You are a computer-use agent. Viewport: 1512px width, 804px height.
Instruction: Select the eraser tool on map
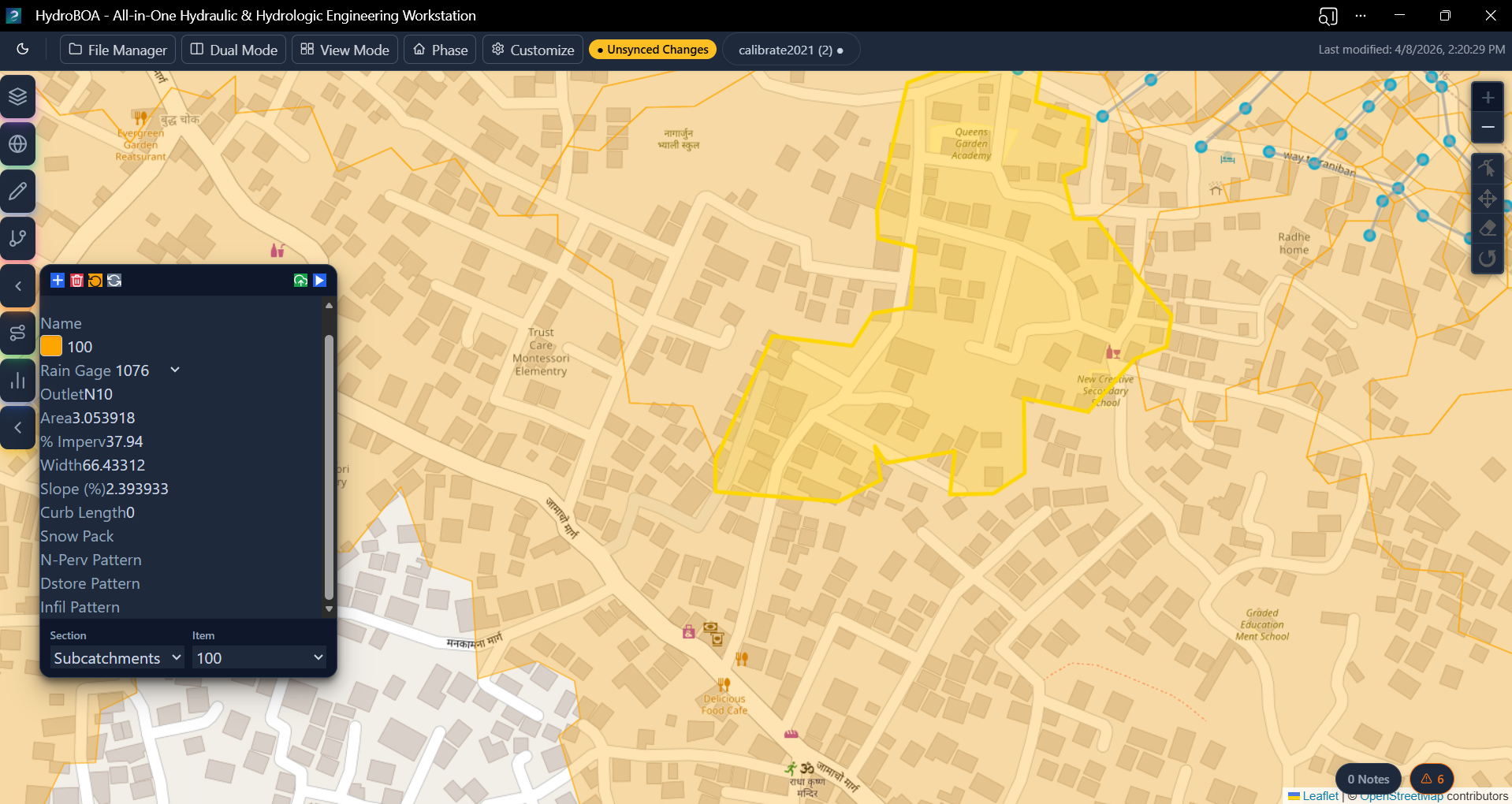1487,229
